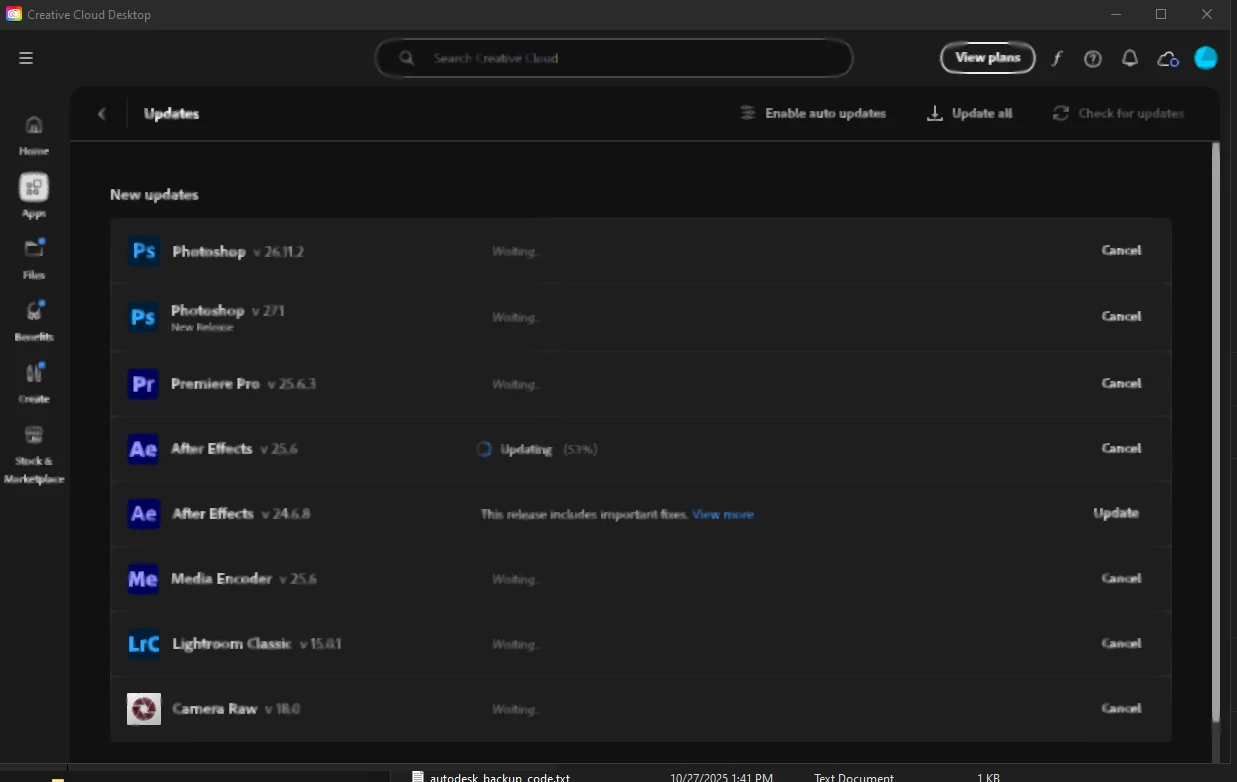Click Check for updates
Viewport: 1237px width, 782px height.
tap(1119, 114)
